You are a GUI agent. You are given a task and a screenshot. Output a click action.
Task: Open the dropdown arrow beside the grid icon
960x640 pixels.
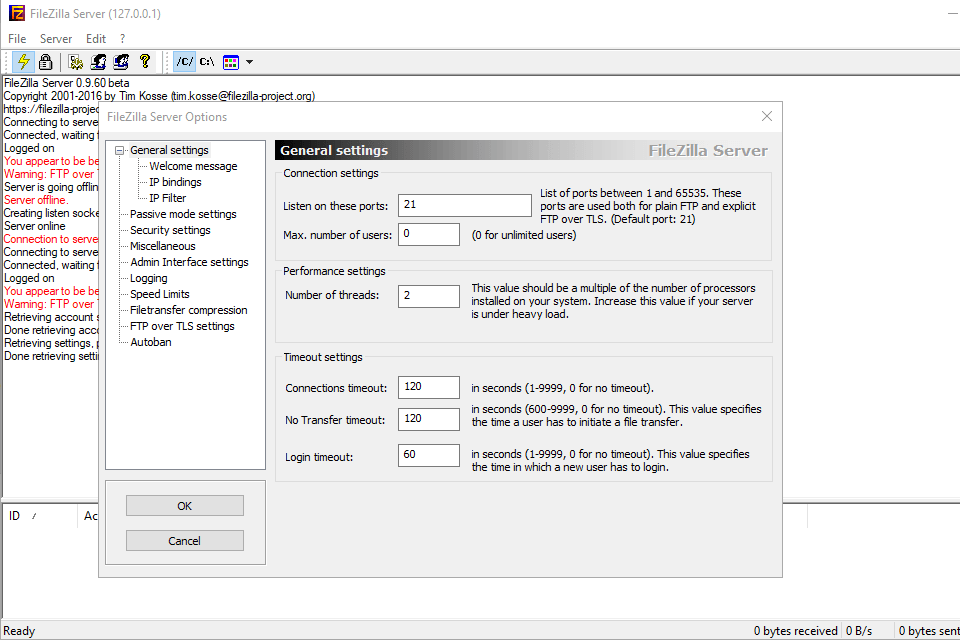249,62
